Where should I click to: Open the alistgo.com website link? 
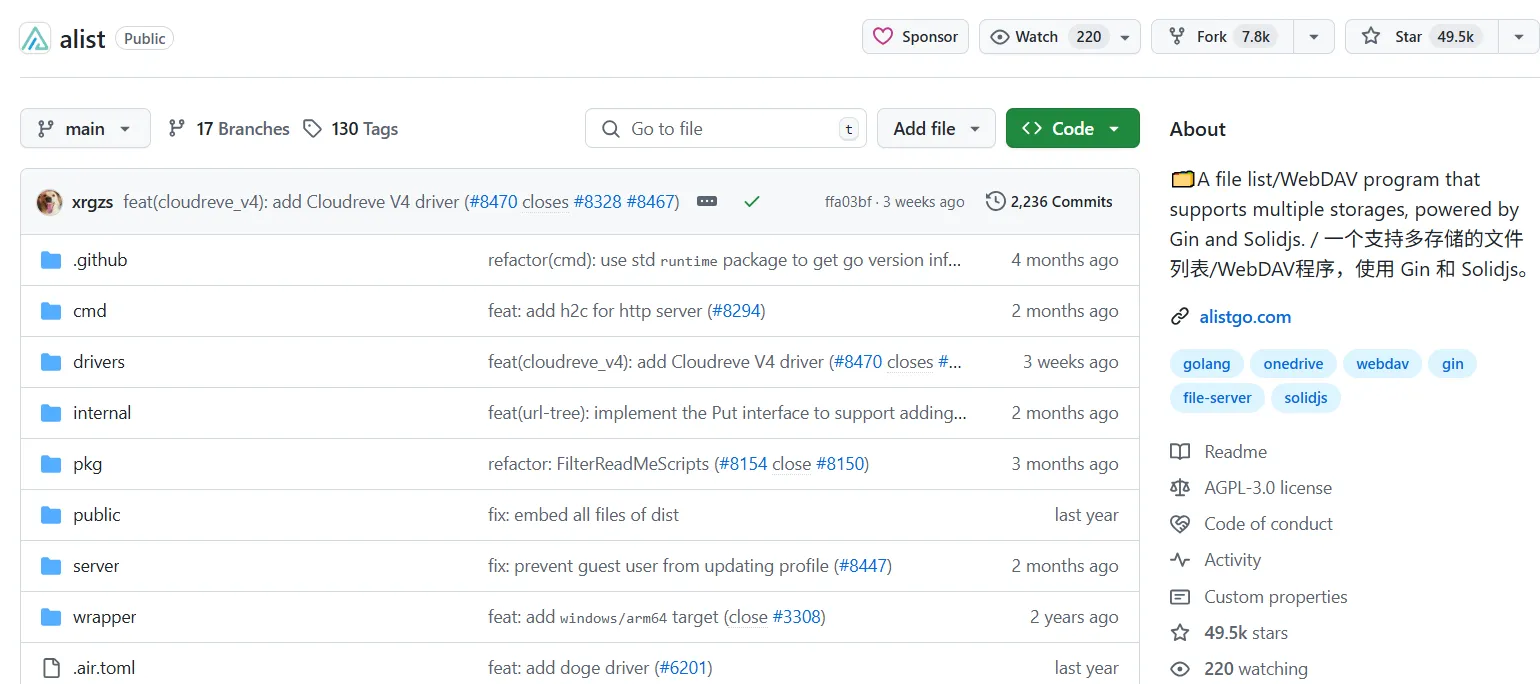click(x=1245, y=317)
